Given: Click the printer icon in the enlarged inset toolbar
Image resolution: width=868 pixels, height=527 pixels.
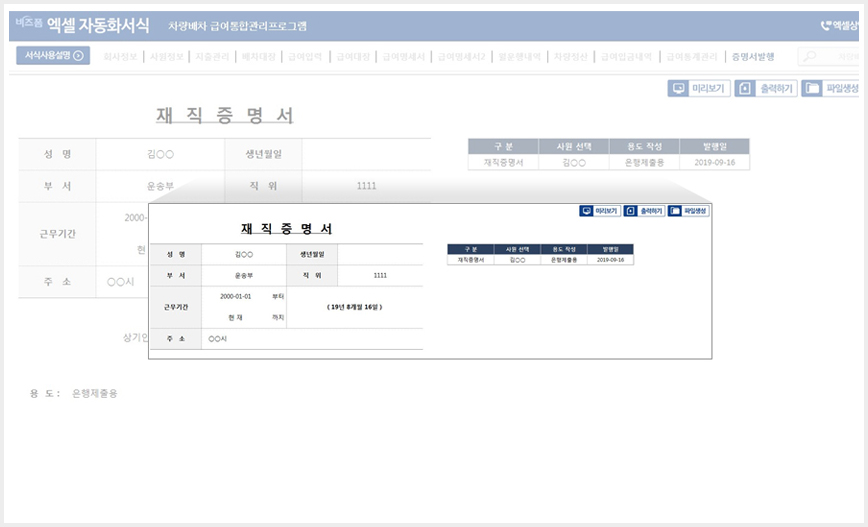Looking at the screenshot, I should click(631, 211).
